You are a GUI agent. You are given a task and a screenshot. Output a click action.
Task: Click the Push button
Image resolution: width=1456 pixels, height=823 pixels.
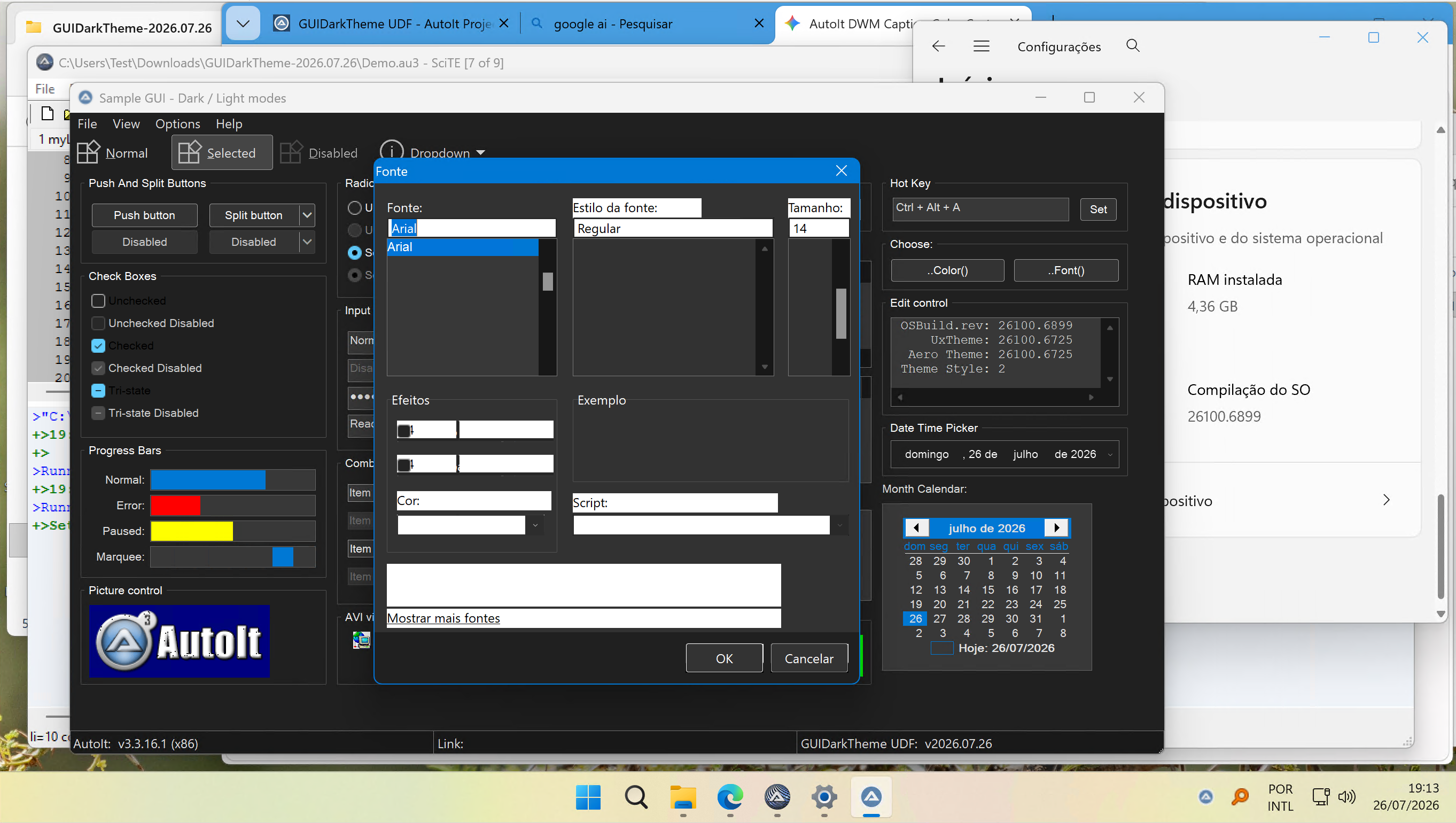(x=145, y=215)
